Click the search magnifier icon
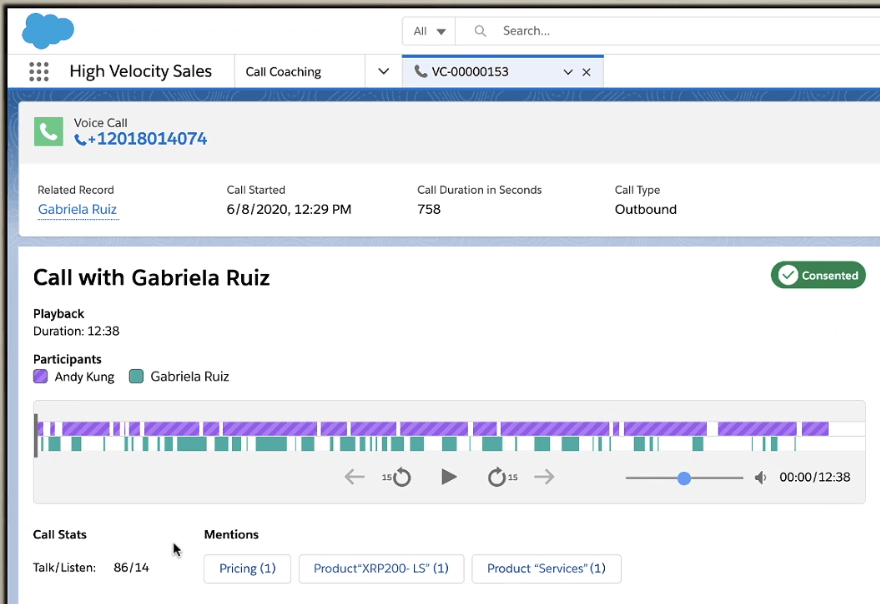Viewport: 880px width, 604px height. pyautogui.click(x=480, y=31)
